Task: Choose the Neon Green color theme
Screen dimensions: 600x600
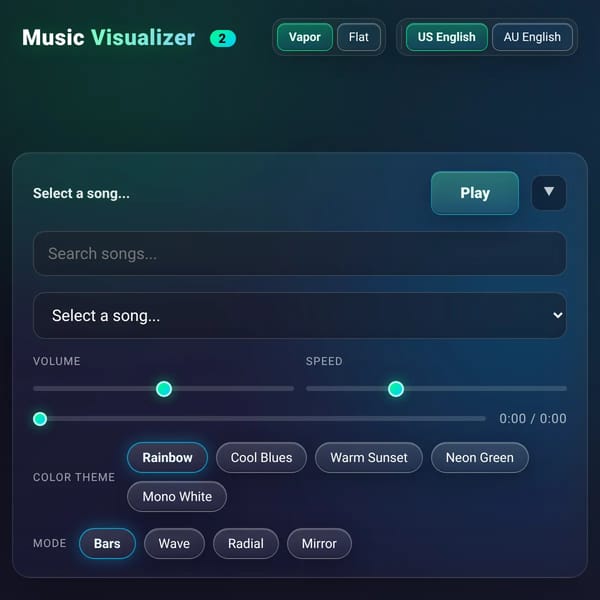Action: tap(480, 458)
